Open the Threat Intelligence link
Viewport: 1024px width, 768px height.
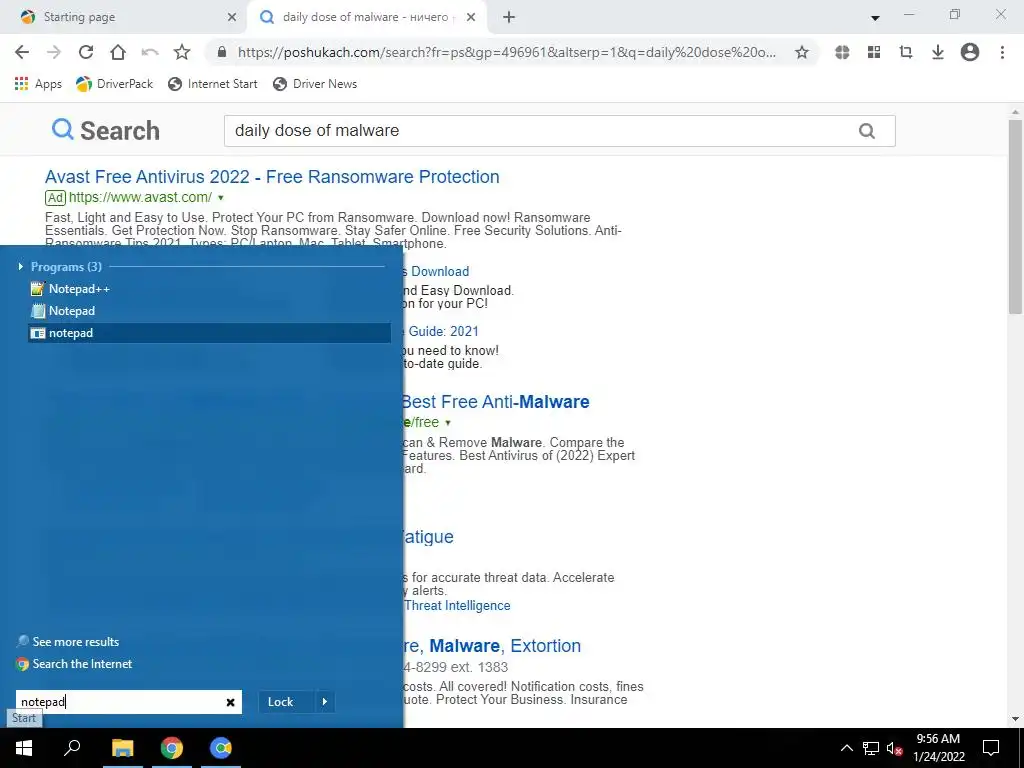[x=457, y=605]
